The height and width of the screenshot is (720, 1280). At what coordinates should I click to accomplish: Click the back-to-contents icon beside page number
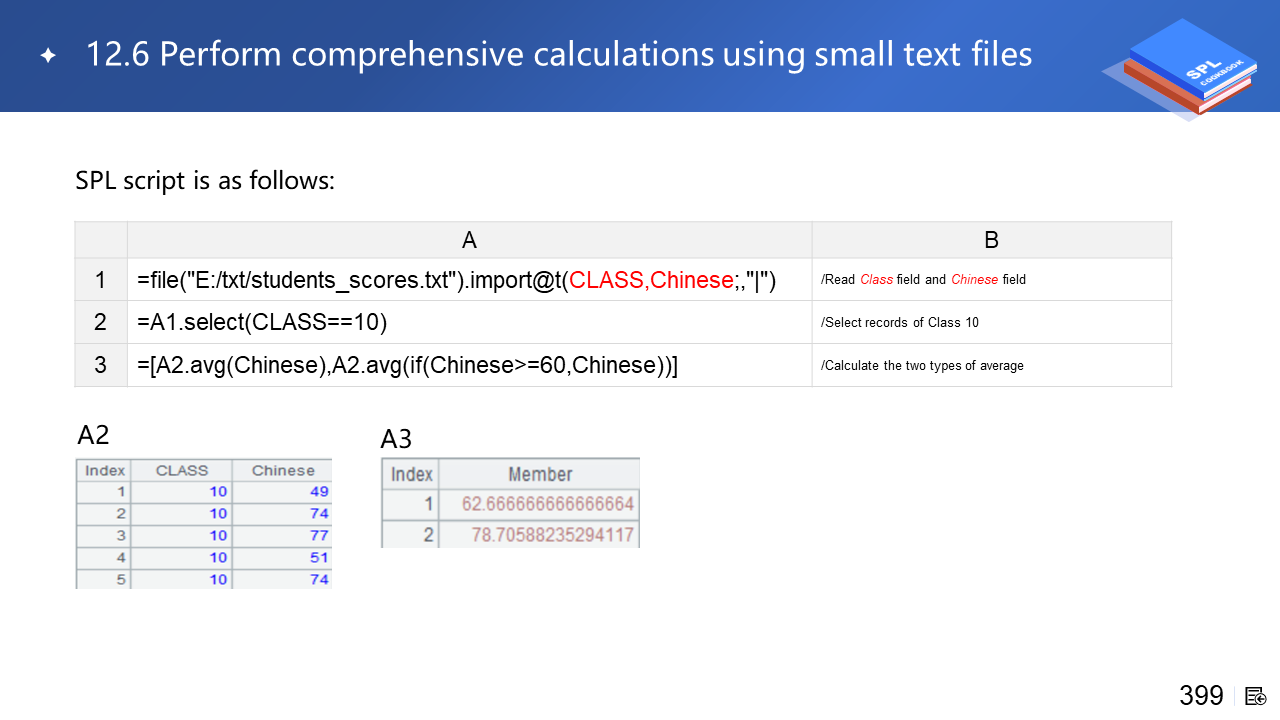coord(1256,696)
